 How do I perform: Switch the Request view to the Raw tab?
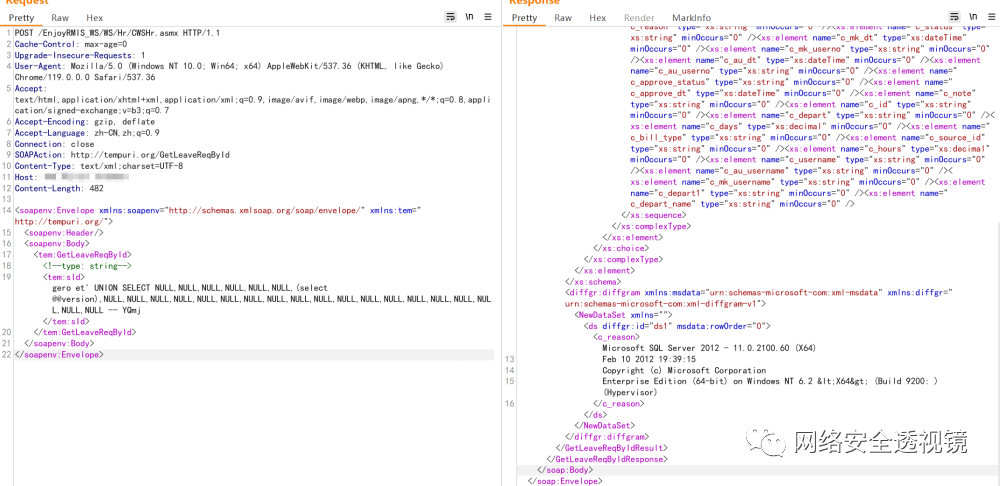pos(60,18)
